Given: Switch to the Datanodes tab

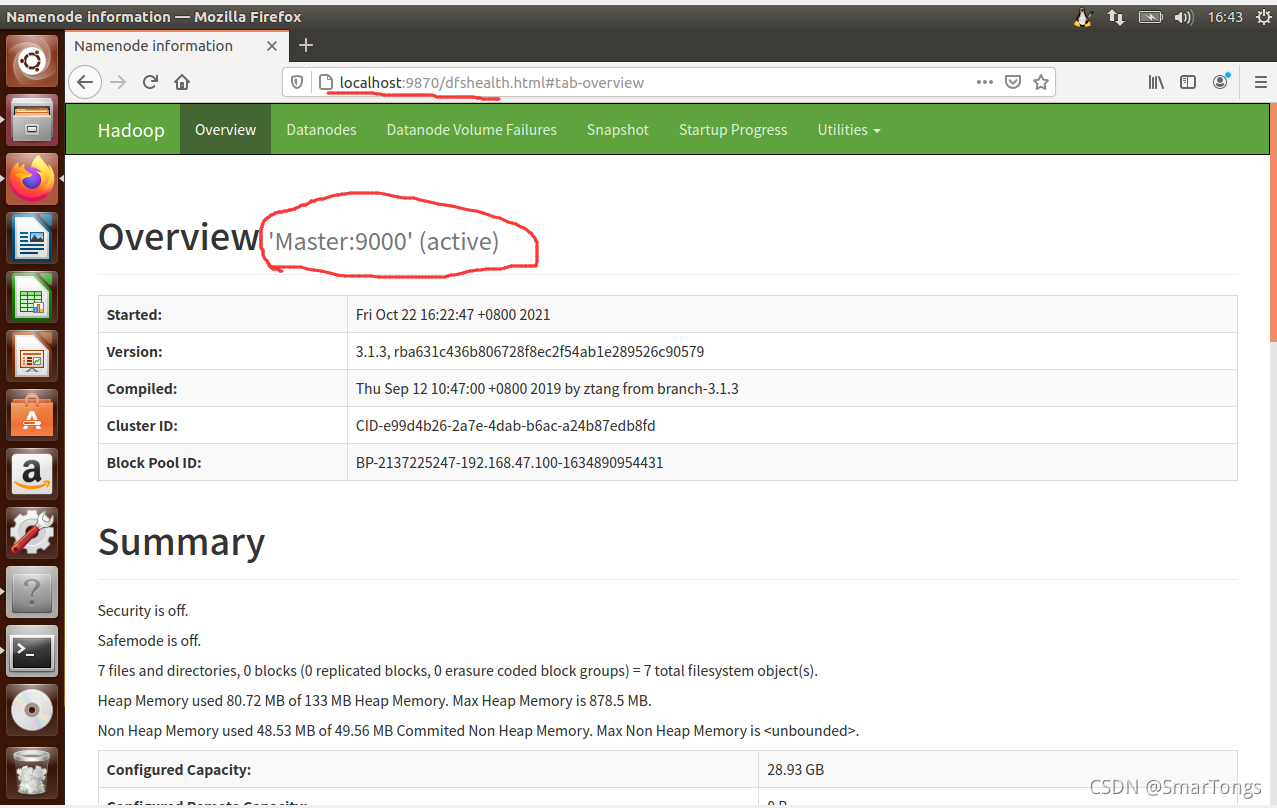Looking at the screenshot, I should click(321, 129).
